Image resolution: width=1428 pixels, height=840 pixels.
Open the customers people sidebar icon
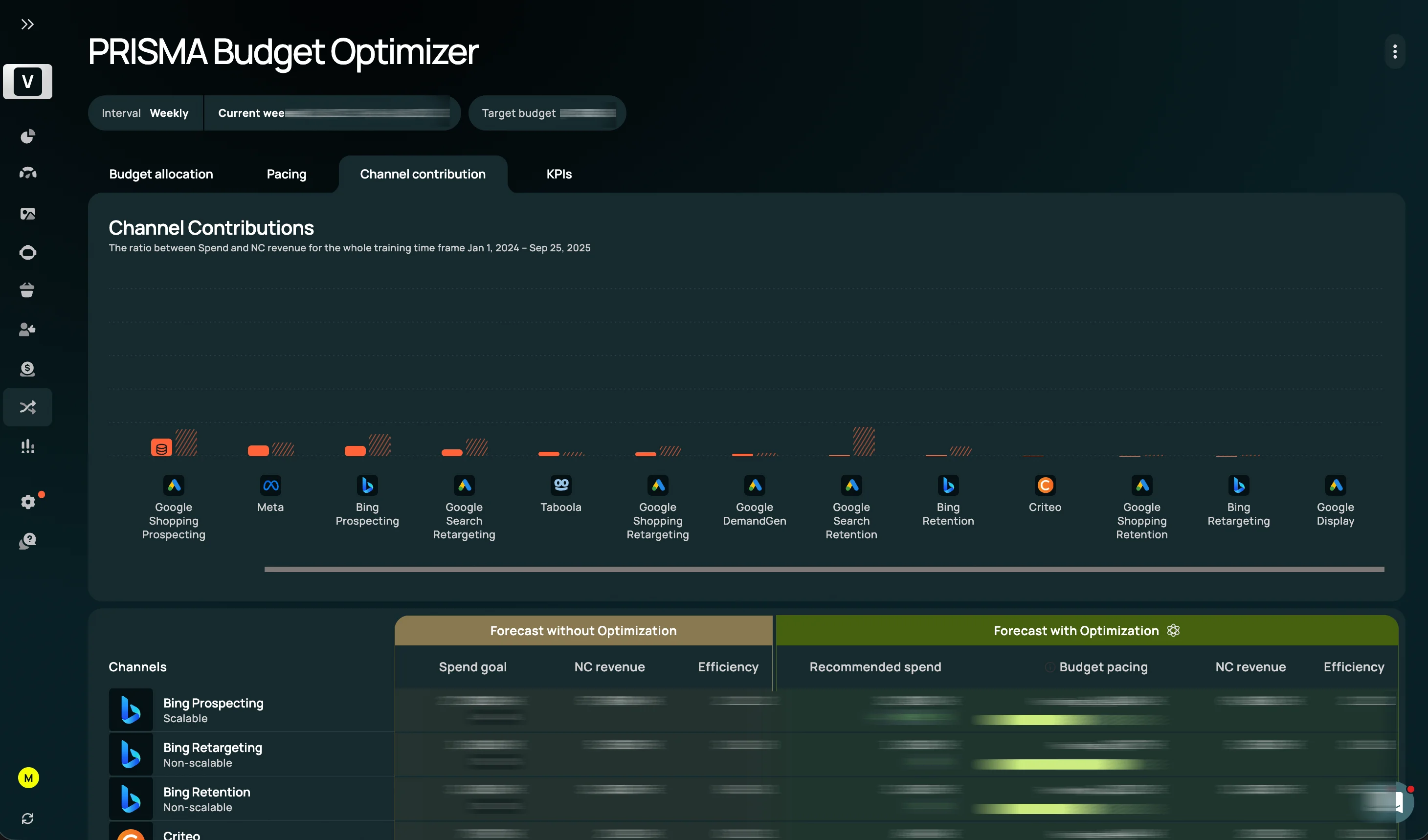(x=27, y=329)
